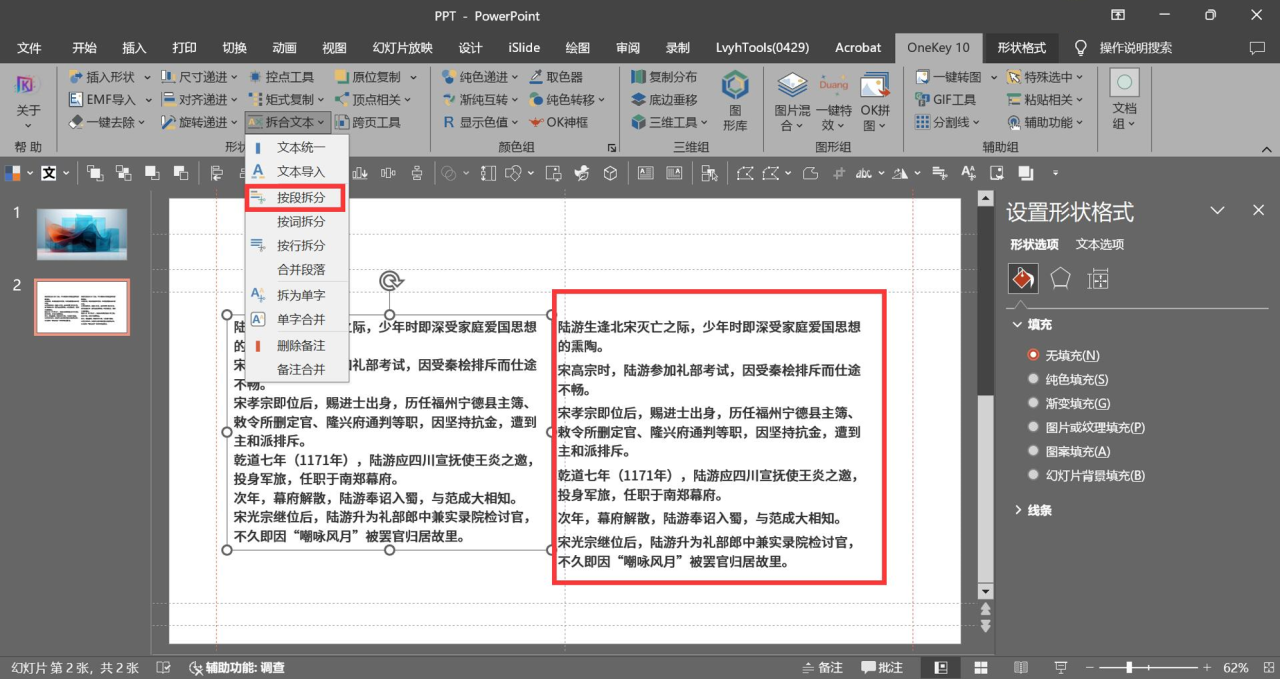Select slide 1 thumbnail
Image resolution: width=1280 pixels, height=679 pixels.
pyautogui.click(x=82, y=234)
